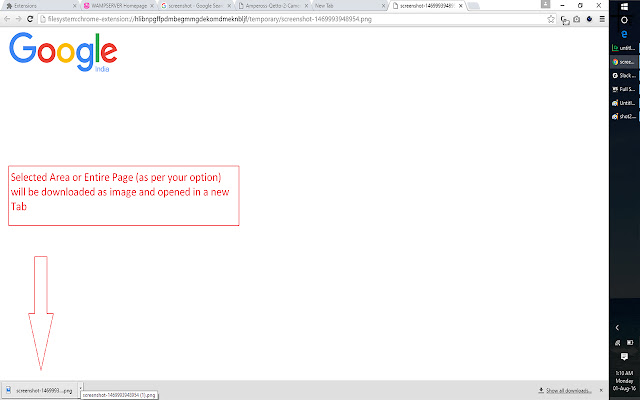
Task: Switch to the Extensions tab
Action: (x=39, y=6)
